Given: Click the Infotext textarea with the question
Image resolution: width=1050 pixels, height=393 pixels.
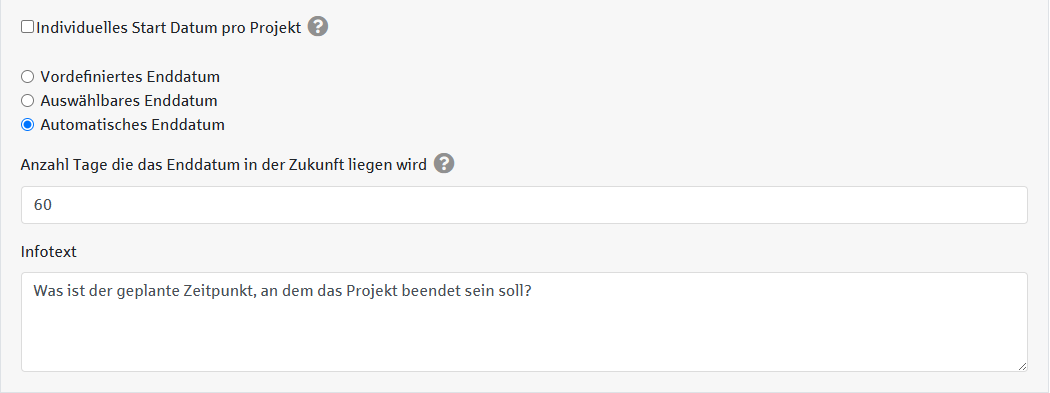Looking at the screenshot, I should 524,322.
